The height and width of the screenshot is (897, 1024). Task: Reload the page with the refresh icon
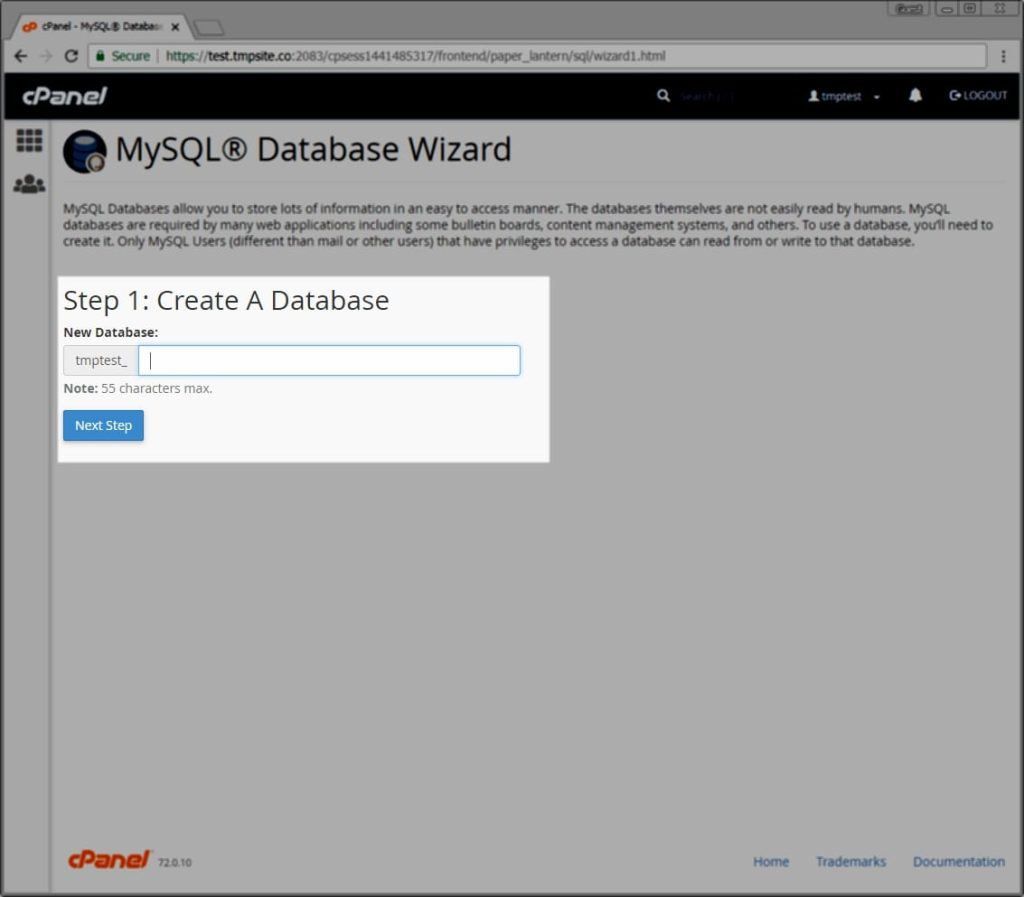[71, 56]
